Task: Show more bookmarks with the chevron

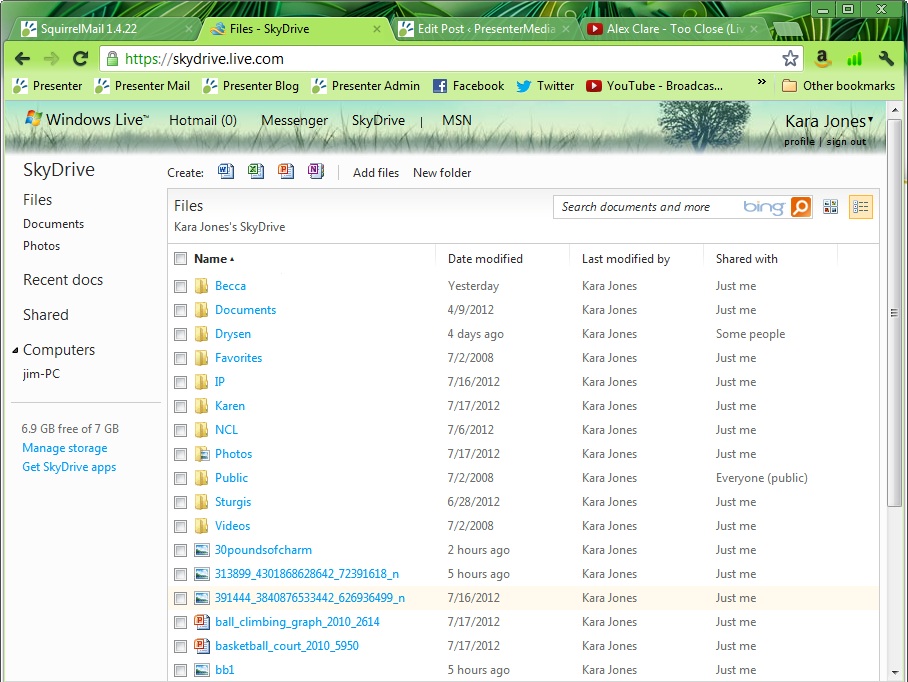Action: (761, 82)
